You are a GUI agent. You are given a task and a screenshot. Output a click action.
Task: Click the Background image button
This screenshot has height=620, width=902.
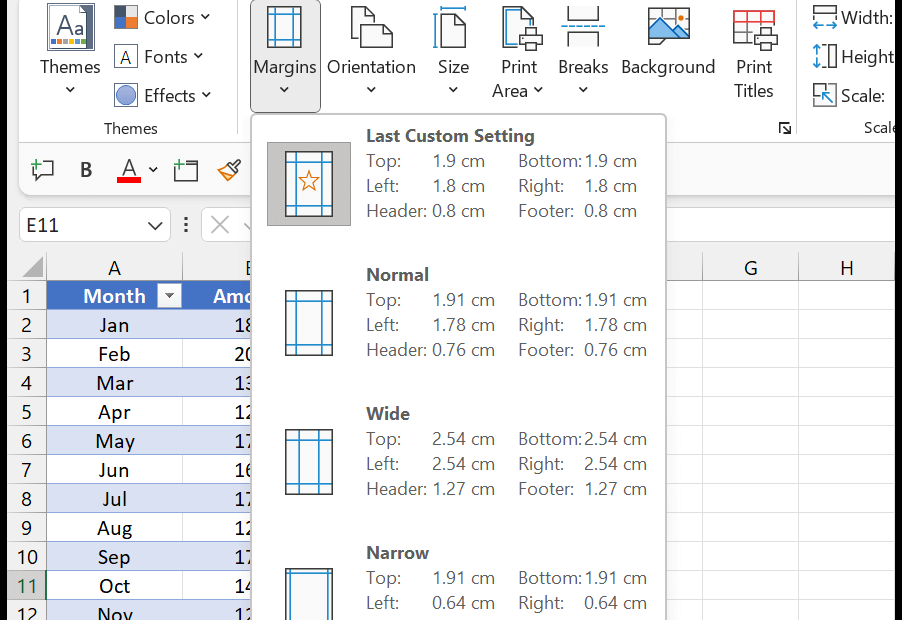coord(668,43)
